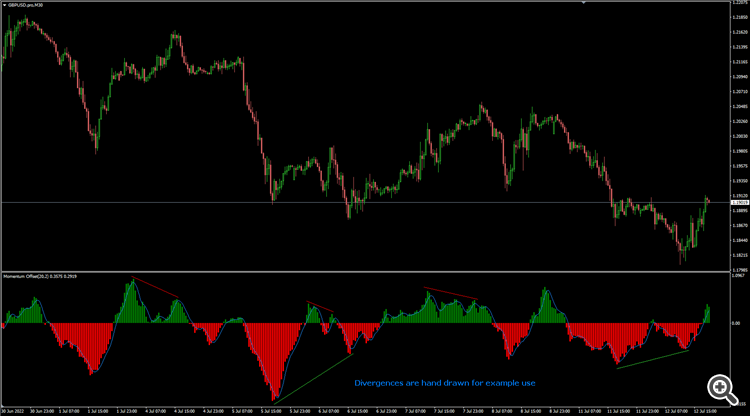Screen dimensions: 750x416
Task: Select the short red divergence line near 6 Jul 07:00
Action: tap(320, 307)
